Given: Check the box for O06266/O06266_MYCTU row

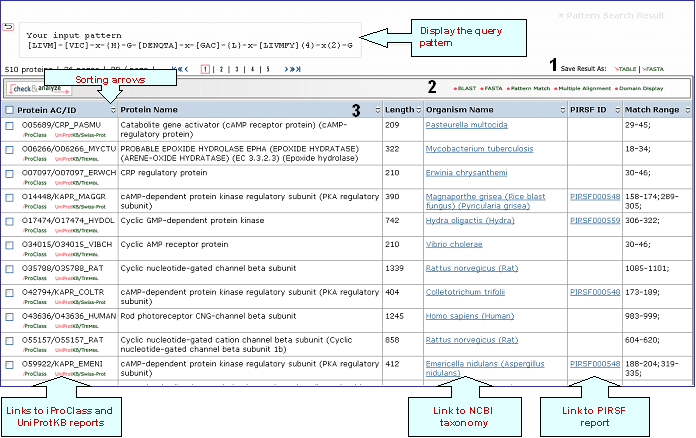Looking at the screenshot, I should (9, 148).
